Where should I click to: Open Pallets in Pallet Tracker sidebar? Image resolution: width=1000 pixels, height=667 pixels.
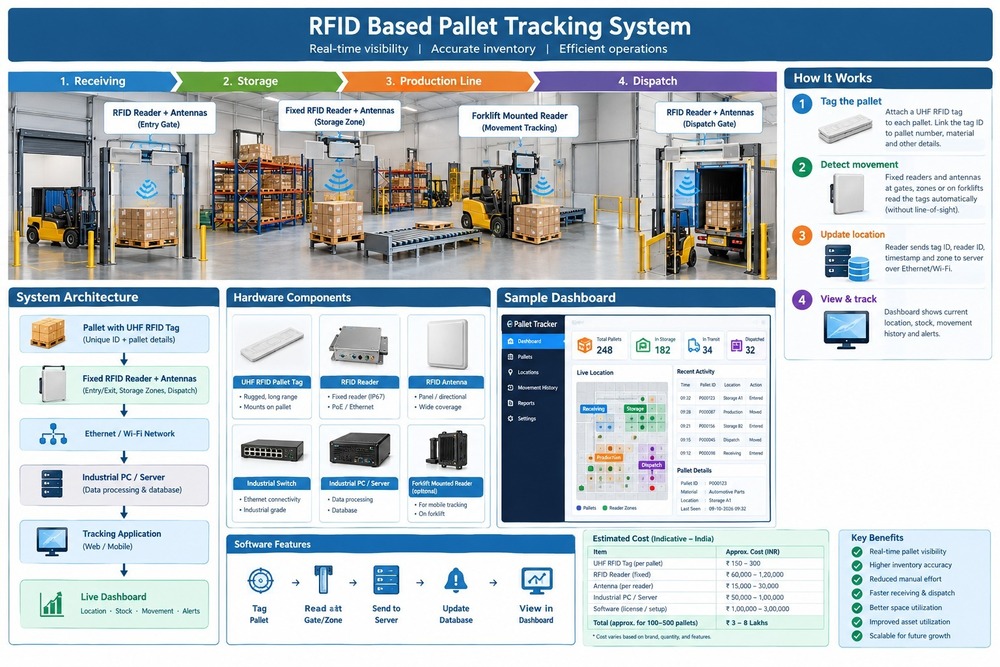533,356
